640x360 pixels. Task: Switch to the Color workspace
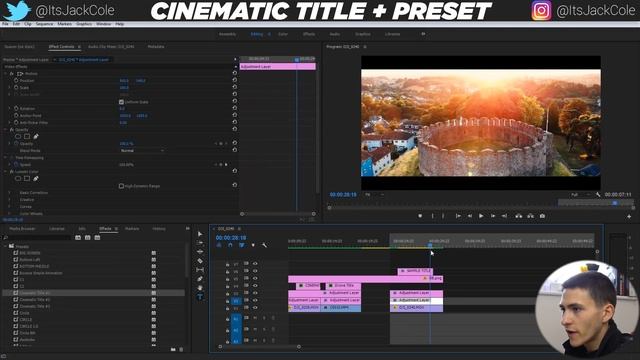[x=283, y=34]
